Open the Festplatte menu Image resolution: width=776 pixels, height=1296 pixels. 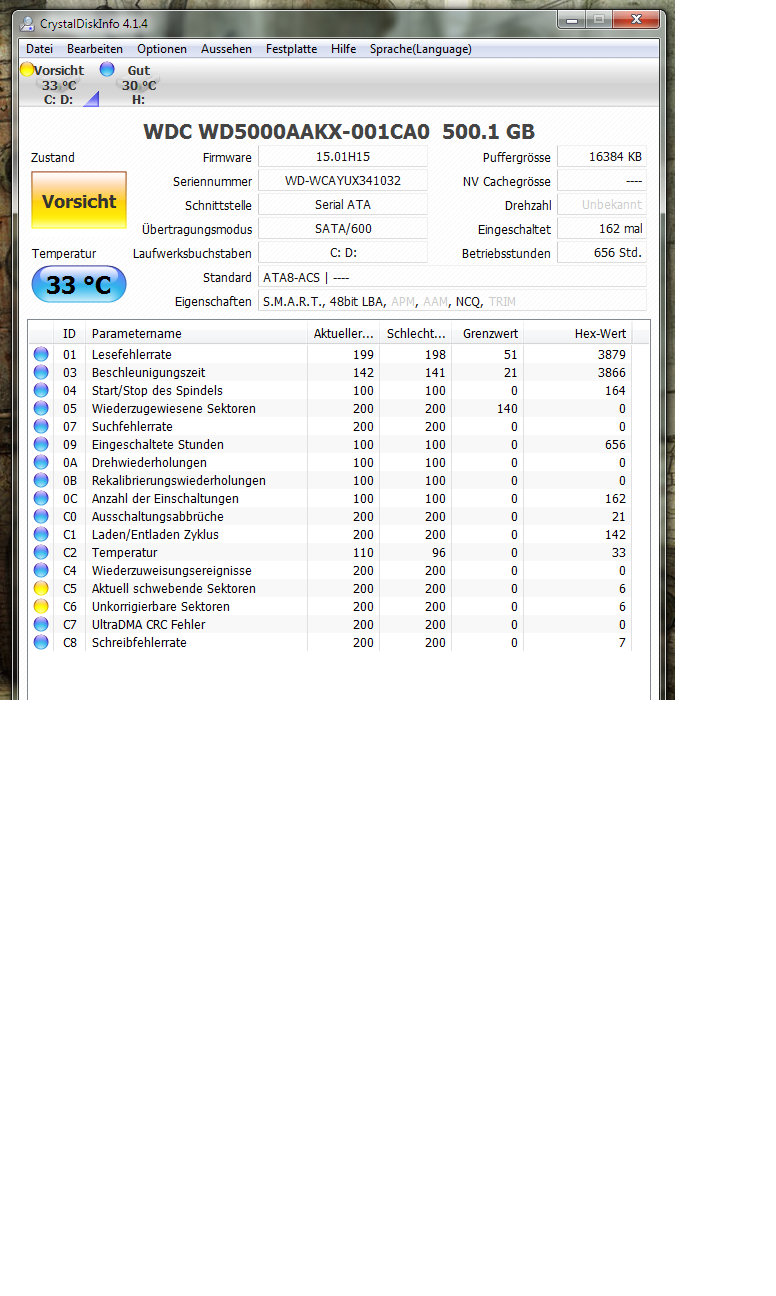(291, 49)
